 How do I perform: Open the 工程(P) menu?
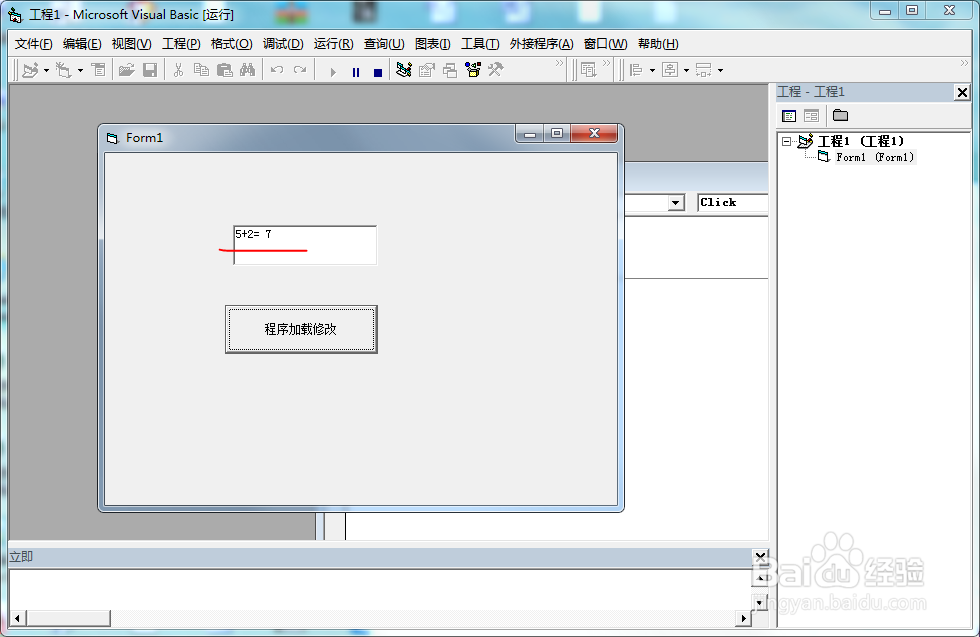(181, 44)
